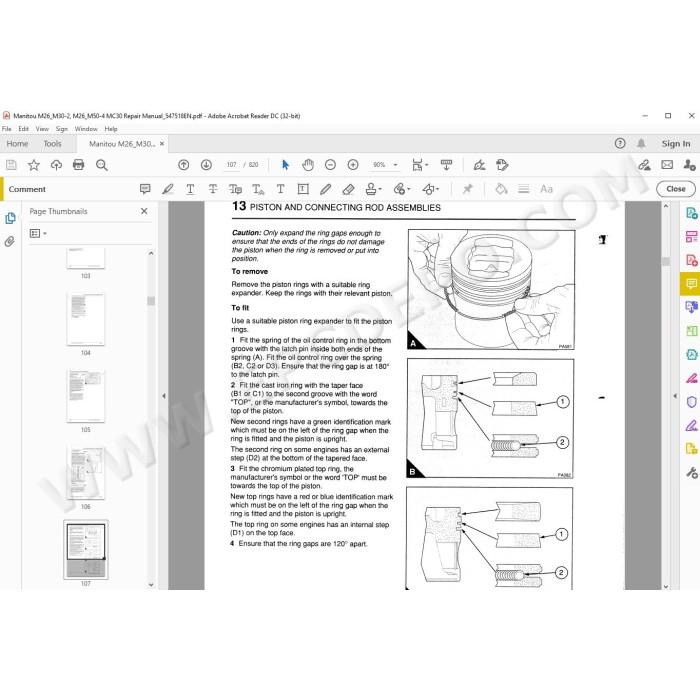
Task: Click the Find text magnifier icon
Action: (102, 165)
